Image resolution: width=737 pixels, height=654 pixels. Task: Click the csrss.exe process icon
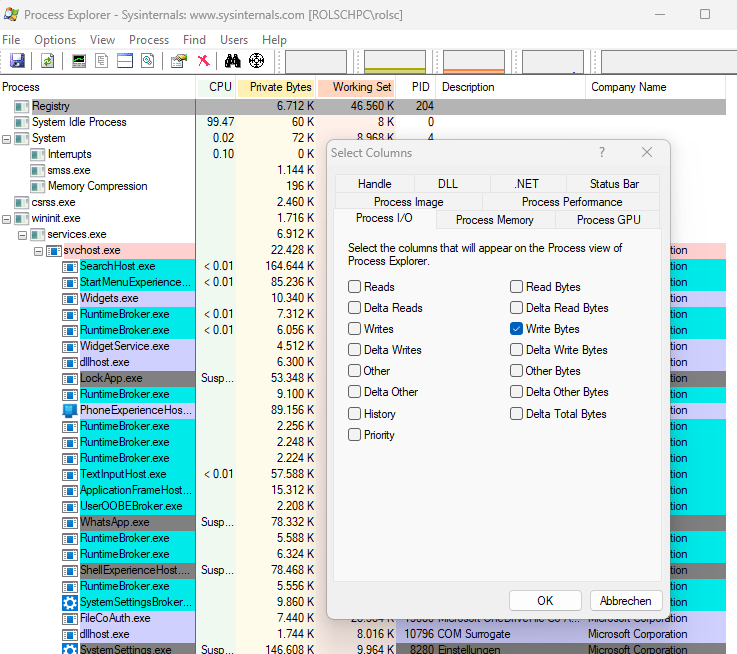21,203
